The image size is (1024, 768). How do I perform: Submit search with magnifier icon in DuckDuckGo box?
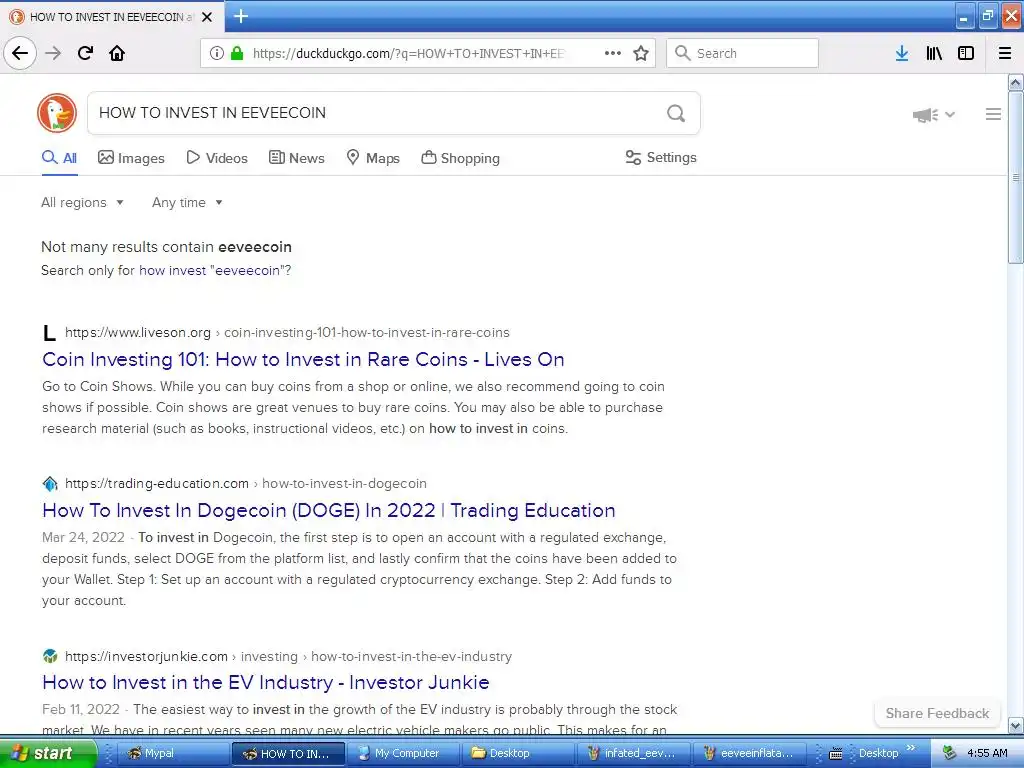676,113
